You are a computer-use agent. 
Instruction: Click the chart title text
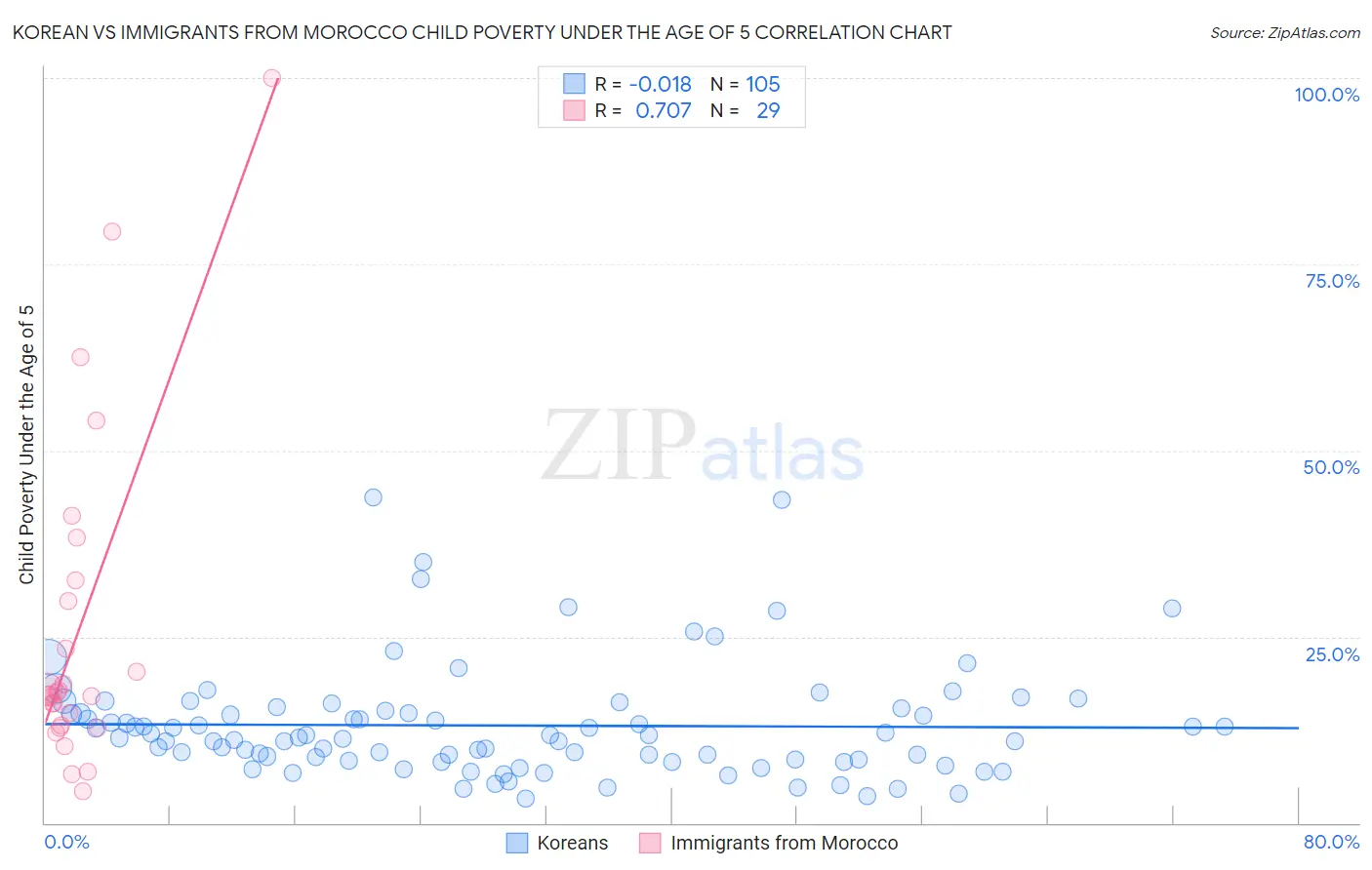click(x=482, y=32)
